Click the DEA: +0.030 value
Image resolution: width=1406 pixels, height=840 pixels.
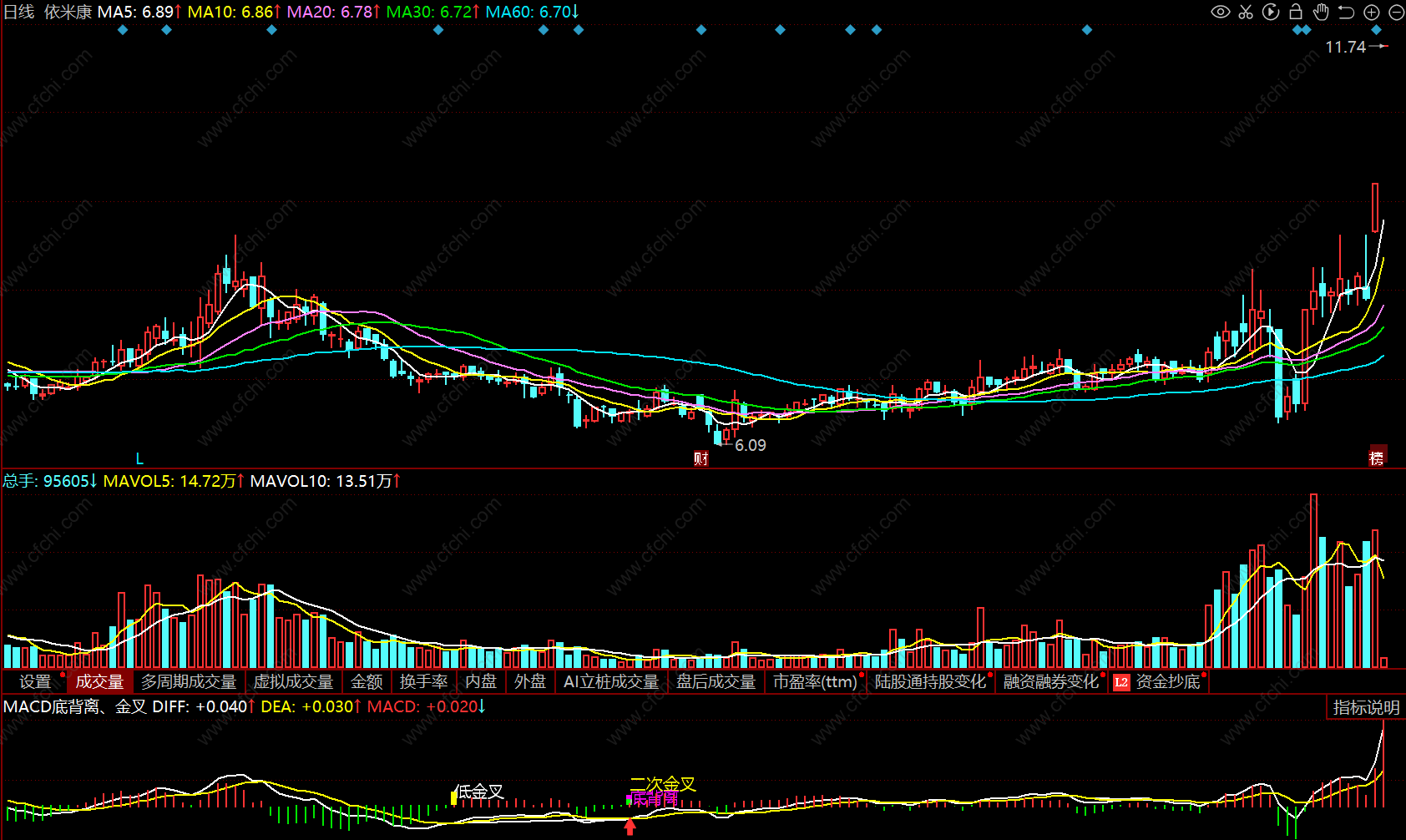[x=311, y=706]
